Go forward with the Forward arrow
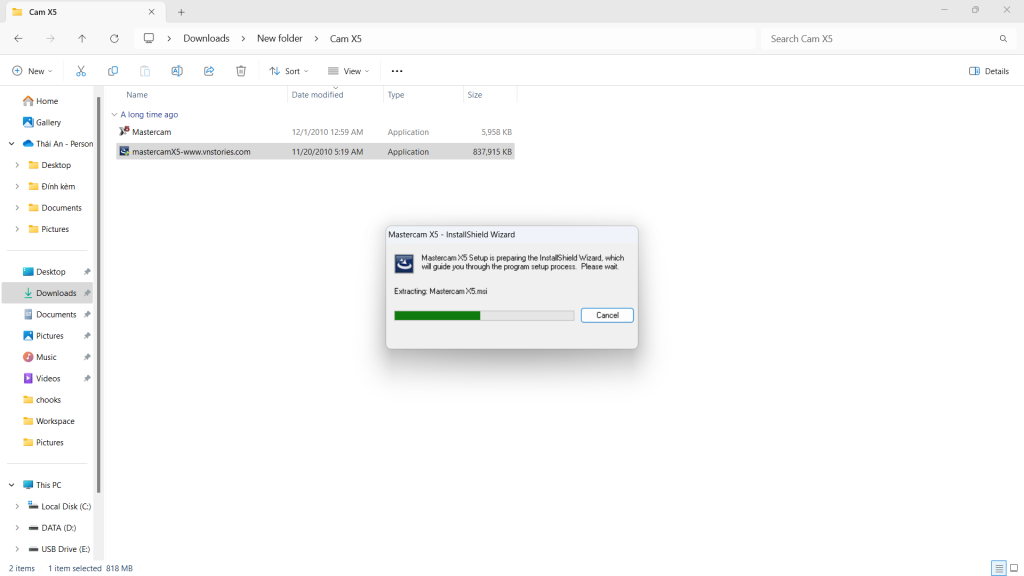 pyautogui.click(x=50, y=39)
